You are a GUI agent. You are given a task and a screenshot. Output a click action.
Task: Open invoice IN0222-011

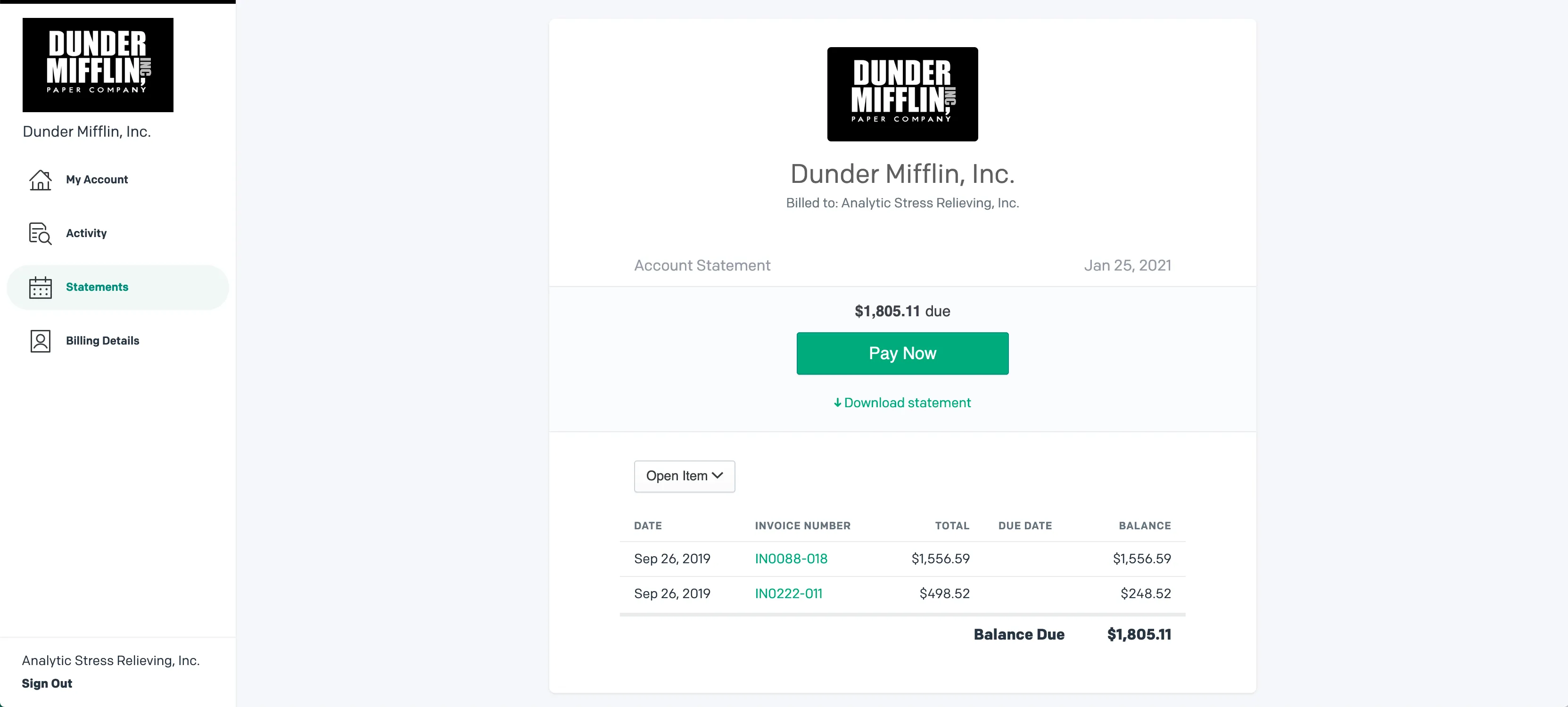pyautogui.click(x=788, y=593)
